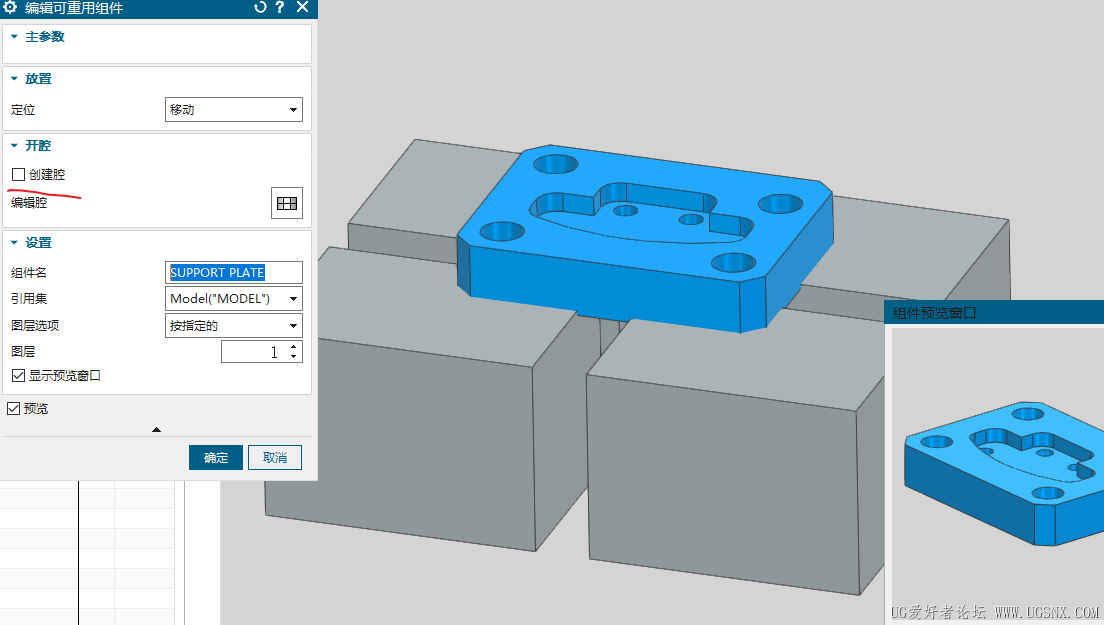The height and width of the screenshot is (625, 1104).
Task: Click the 编辑腔 label
Action: (x=29, y=203)
